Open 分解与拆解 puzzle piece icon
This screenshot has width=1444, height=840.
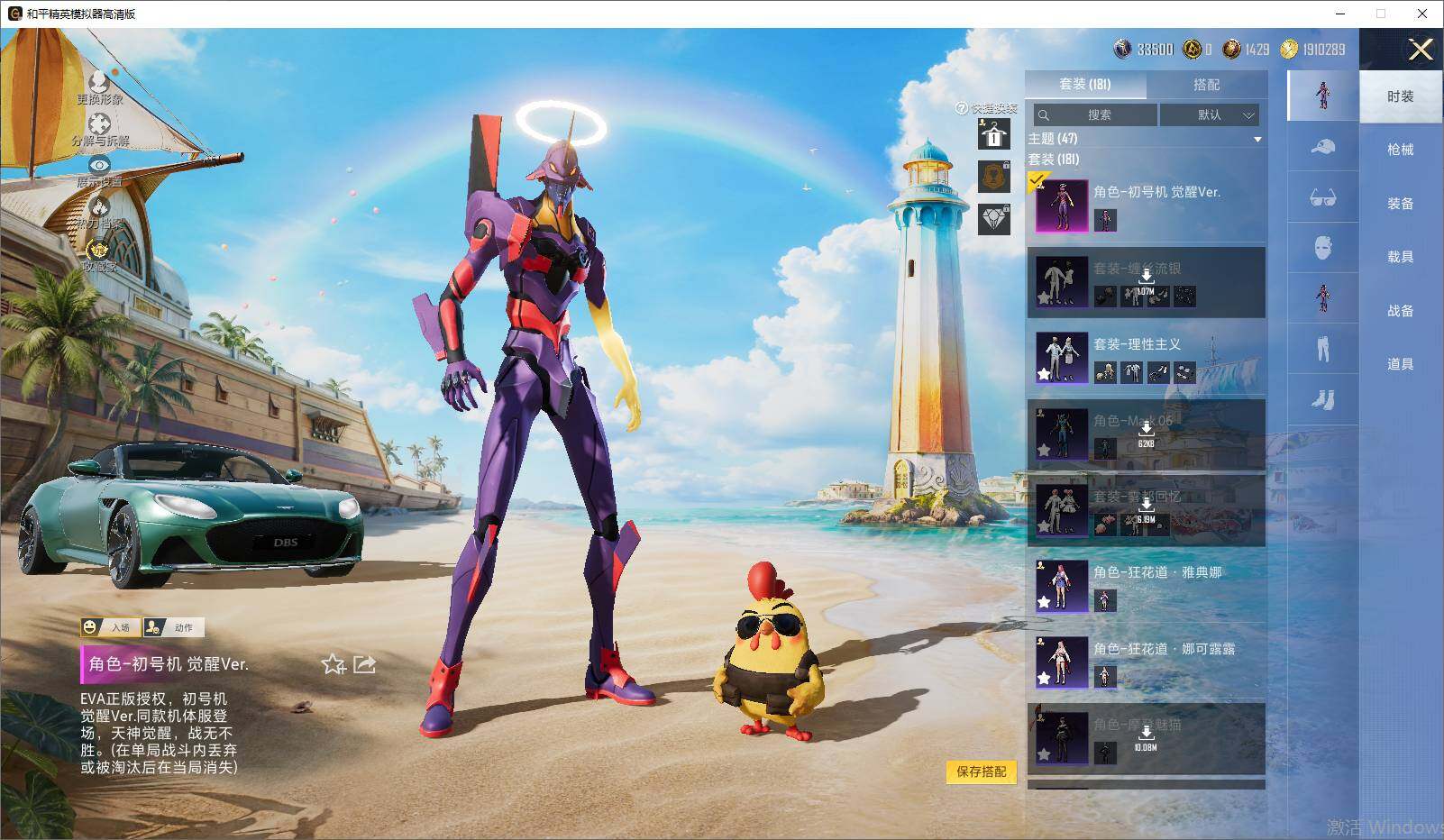[x=99, y=125]
